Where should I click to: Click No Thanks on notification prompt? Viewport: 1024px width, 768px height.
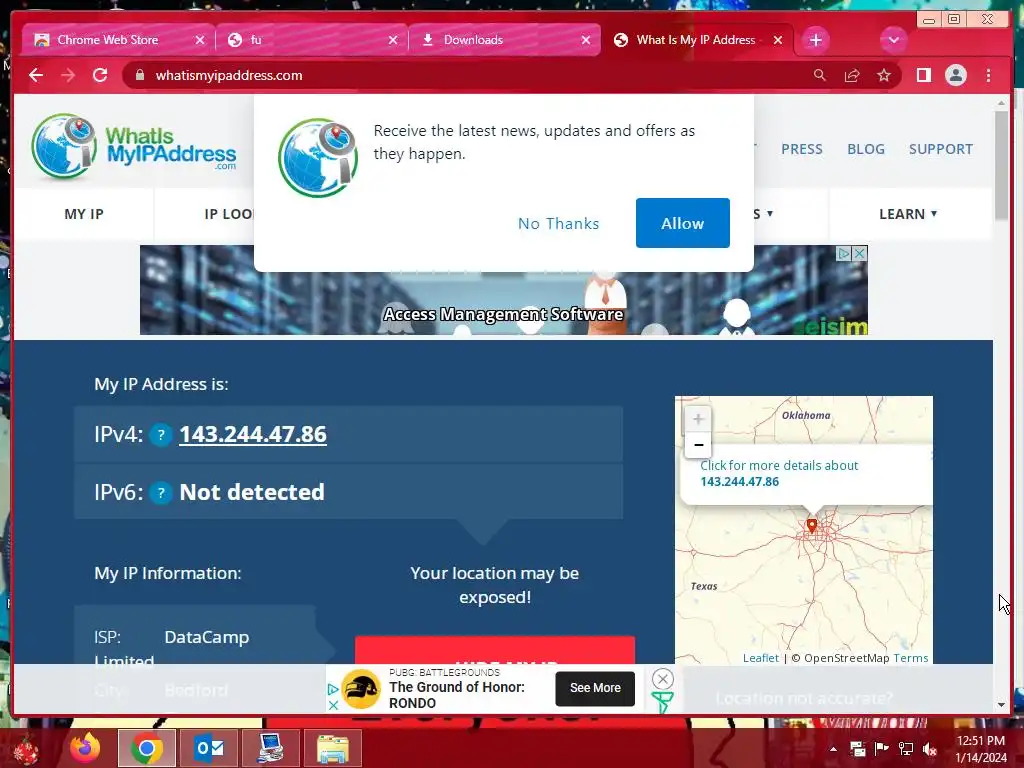pyautogui.click(x=558, y=223)
